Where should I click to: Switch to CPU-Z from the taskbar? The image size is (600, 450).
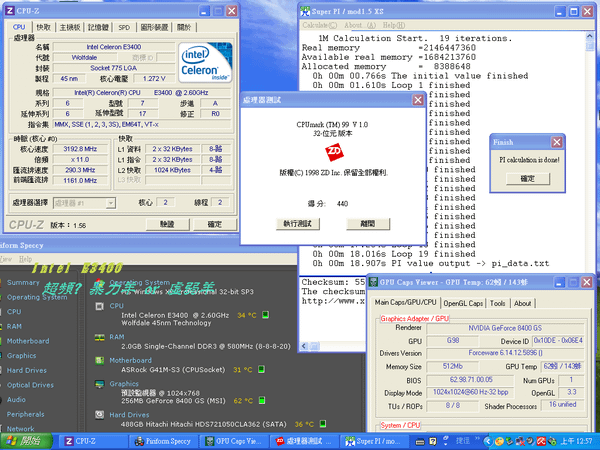[x=94, y=441]
